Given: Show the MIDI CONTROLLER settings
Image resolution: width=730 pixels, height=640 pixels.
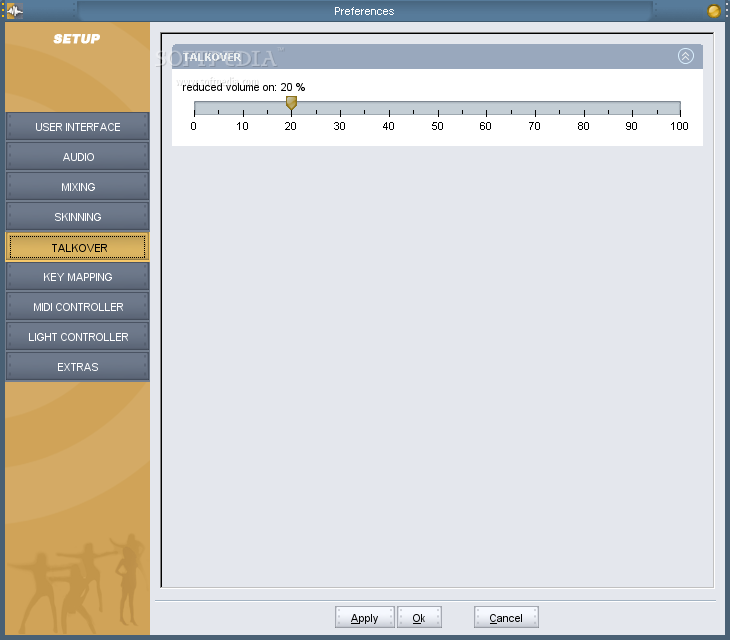Looking at the screenshot, I should (77, 307).
